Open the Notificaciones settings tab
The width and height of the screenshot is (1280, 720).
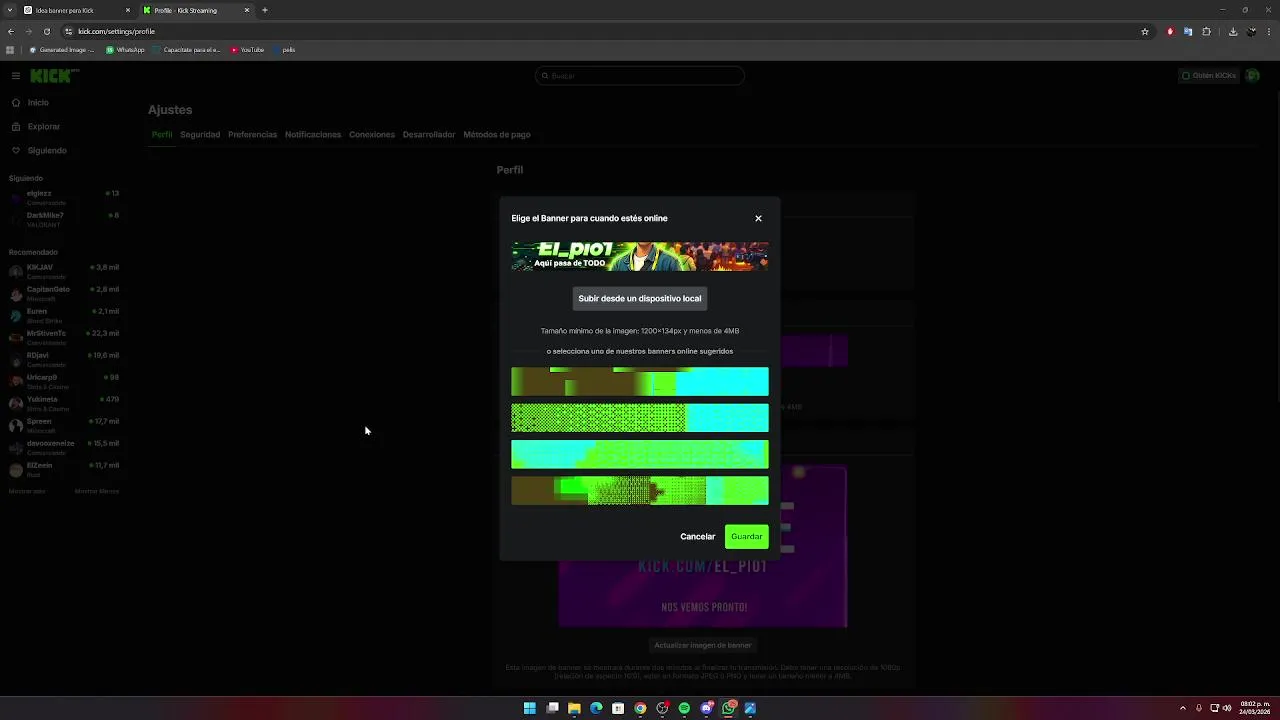[313, 134]
